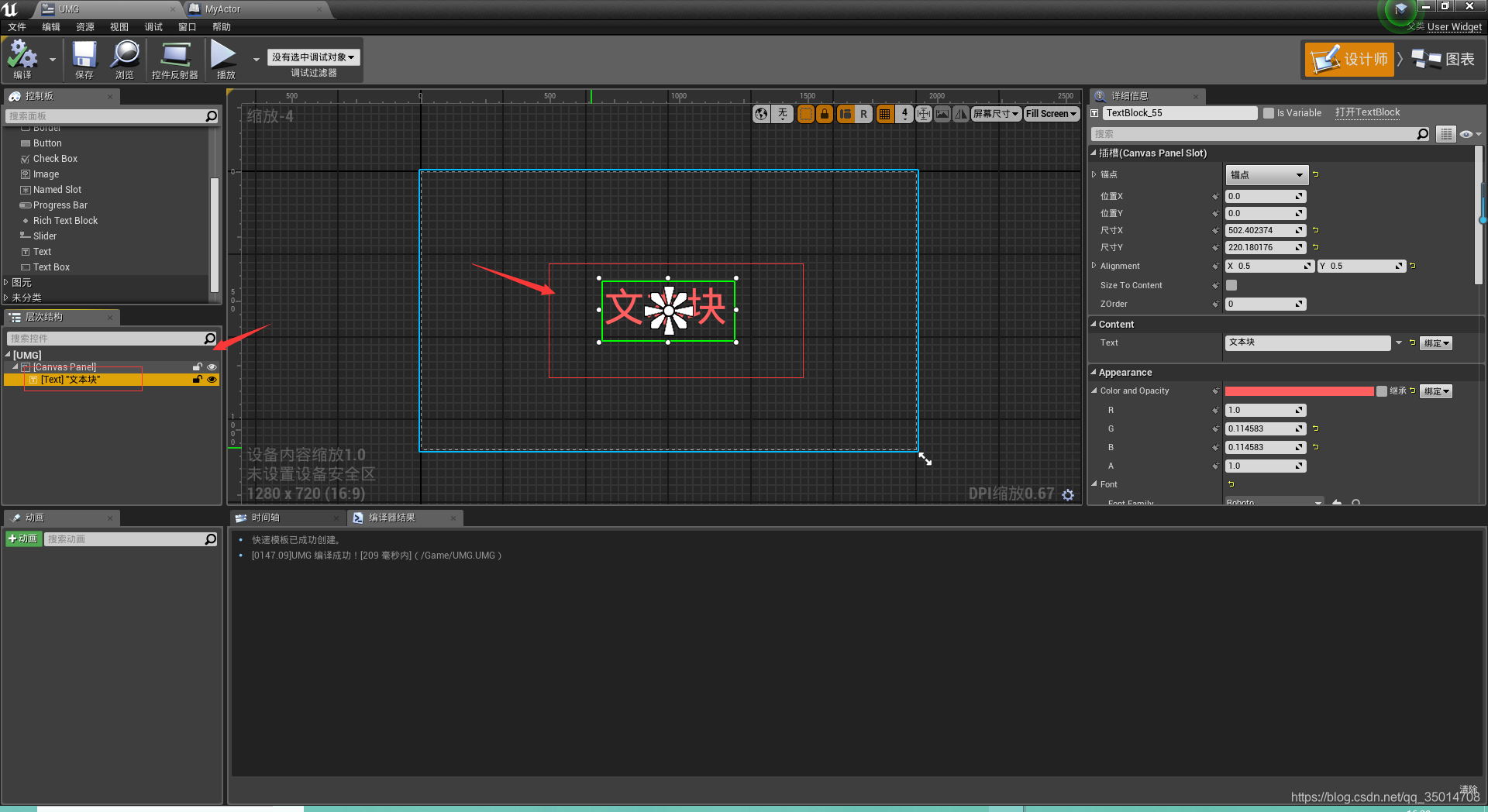1488x812 pixels.
Task: Click the magnifier icon in animation search box
Action: (x=210, y=539)
